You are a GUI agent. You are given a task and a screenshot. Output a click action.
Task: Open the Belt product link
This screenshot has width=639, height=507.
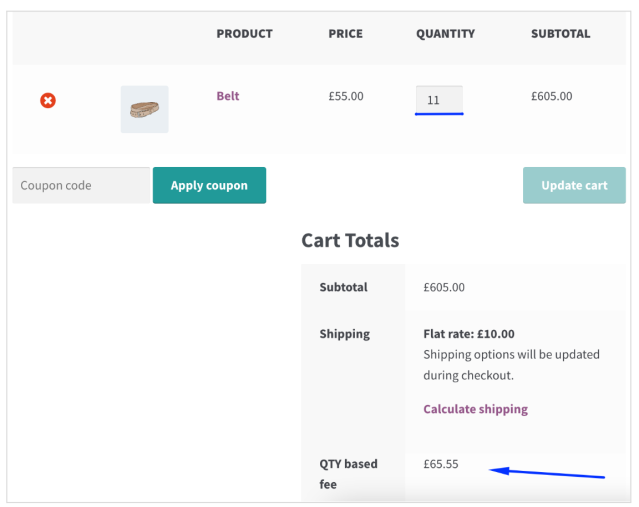click(228, 96)
